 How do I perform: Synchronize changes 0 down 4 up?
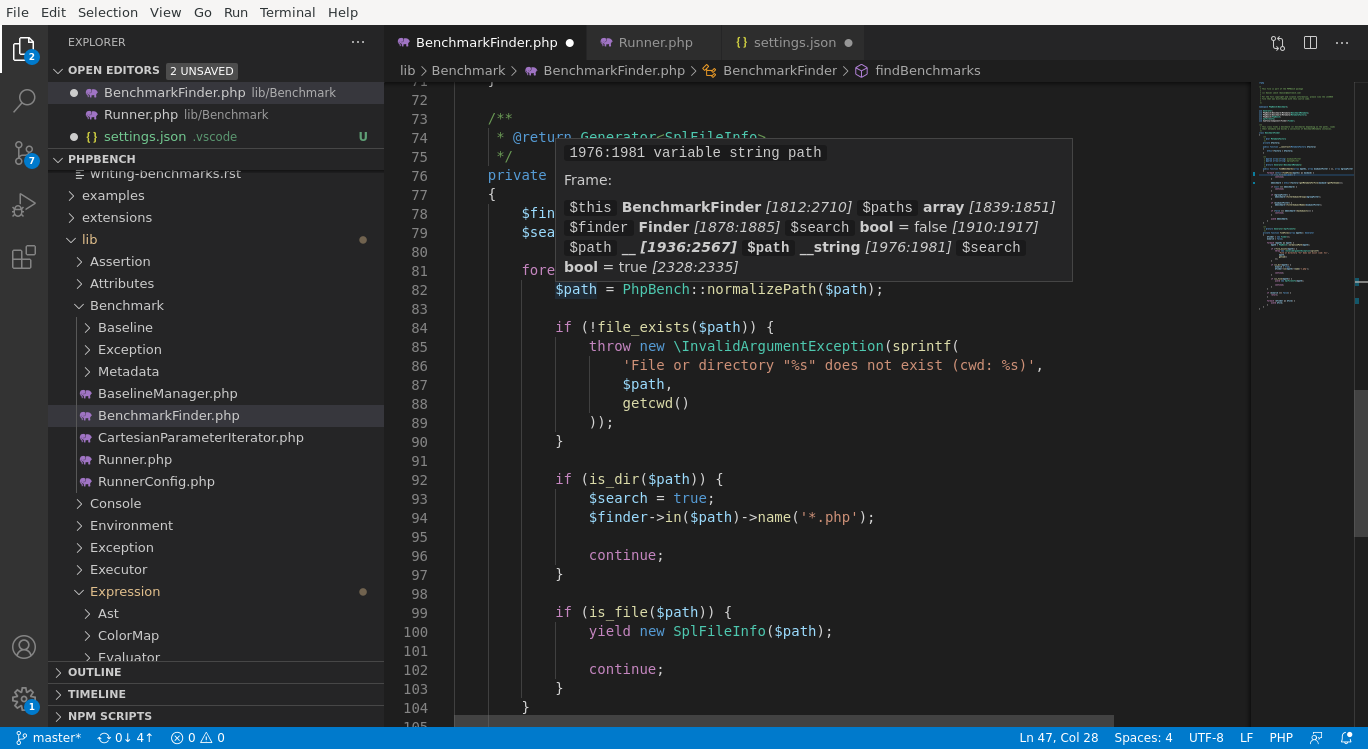[x=125, y=738]
